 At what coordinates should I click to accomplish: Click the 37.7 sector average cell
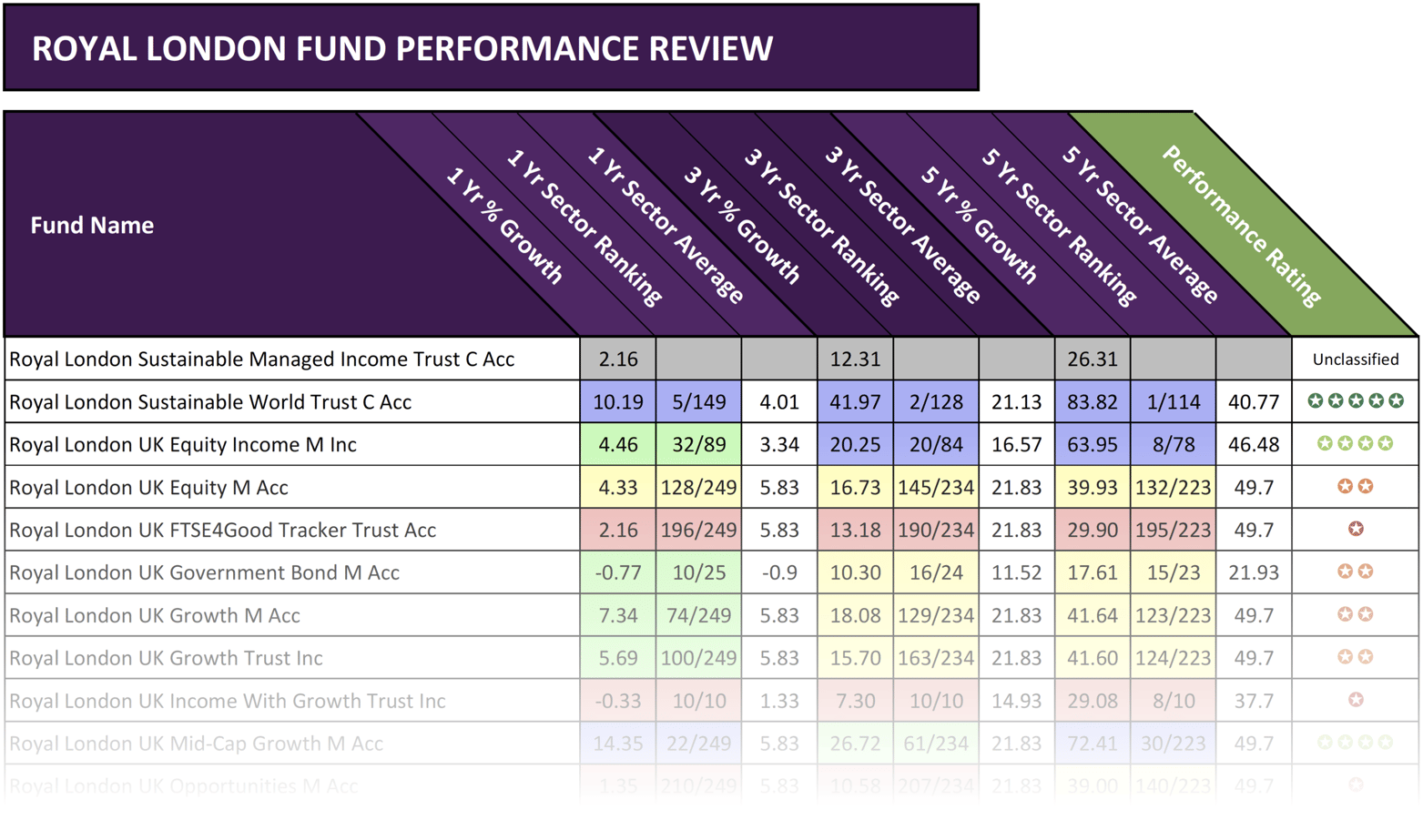[x=1254, y=702]
